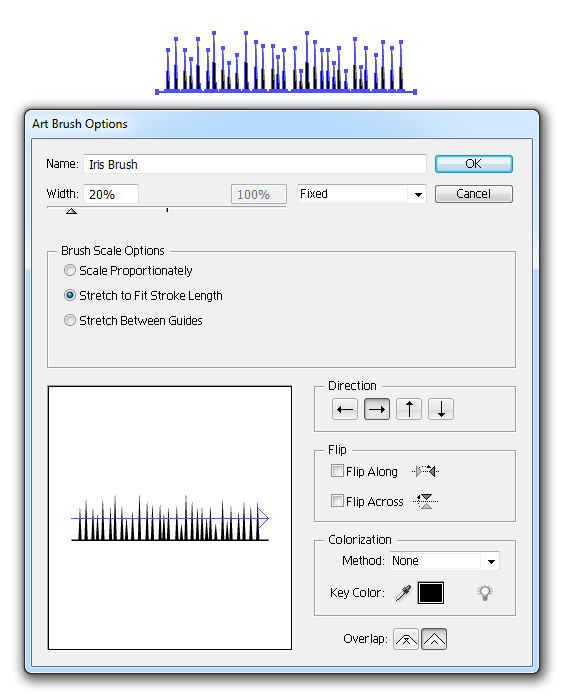Viewport: 565px width, 697px height.
Task: Open colorization tips lightbulb icon
Action: (485, 593)
